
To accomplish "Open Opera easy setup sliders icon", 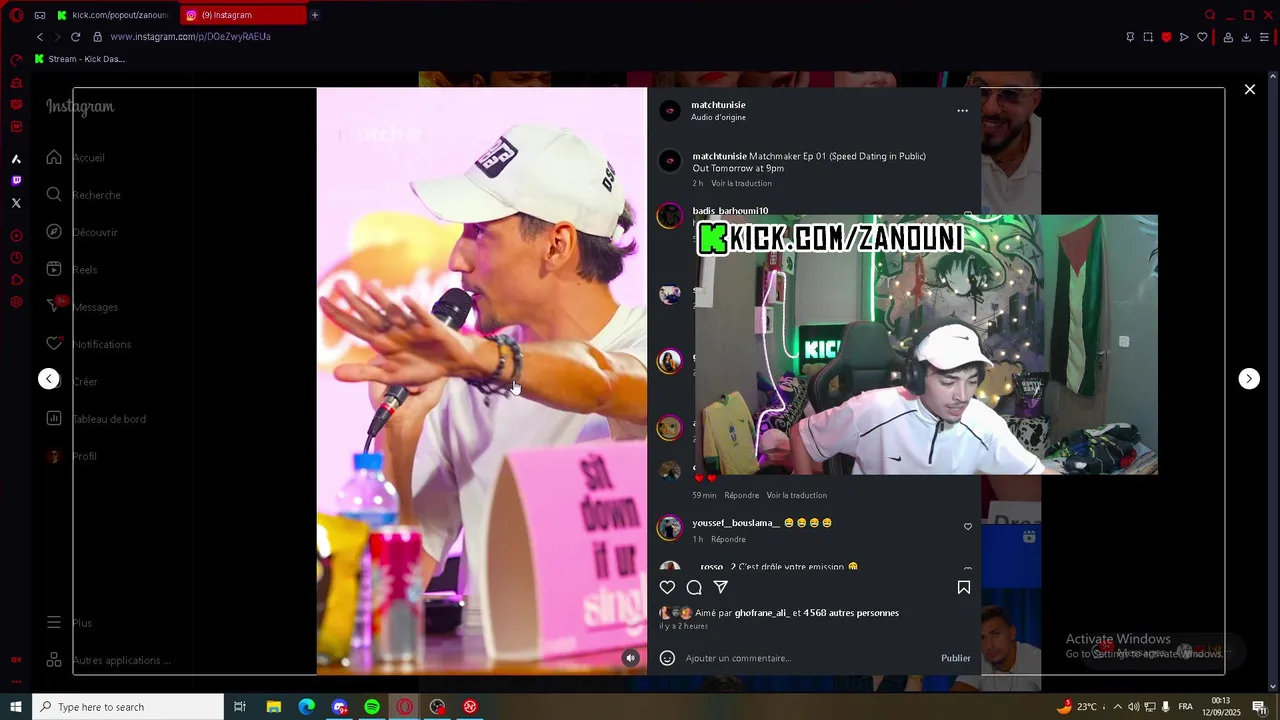I will (x=1264, y=37).
